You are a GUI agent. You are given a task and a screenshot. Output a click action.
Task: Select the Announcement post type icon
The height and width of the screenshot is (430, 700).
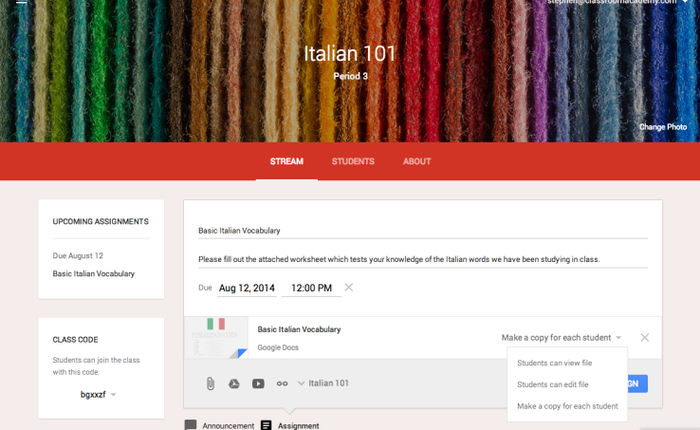191,425
